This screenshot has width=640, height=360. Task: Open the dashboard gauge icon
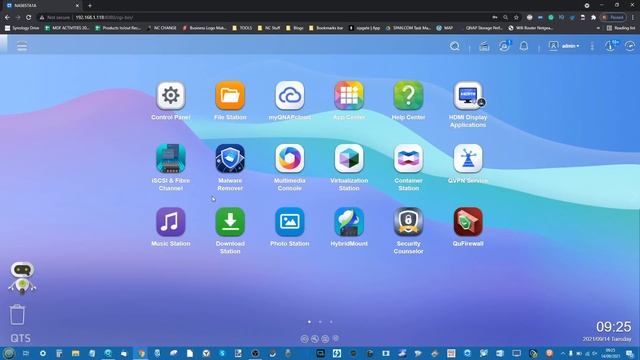pos(630,46)
